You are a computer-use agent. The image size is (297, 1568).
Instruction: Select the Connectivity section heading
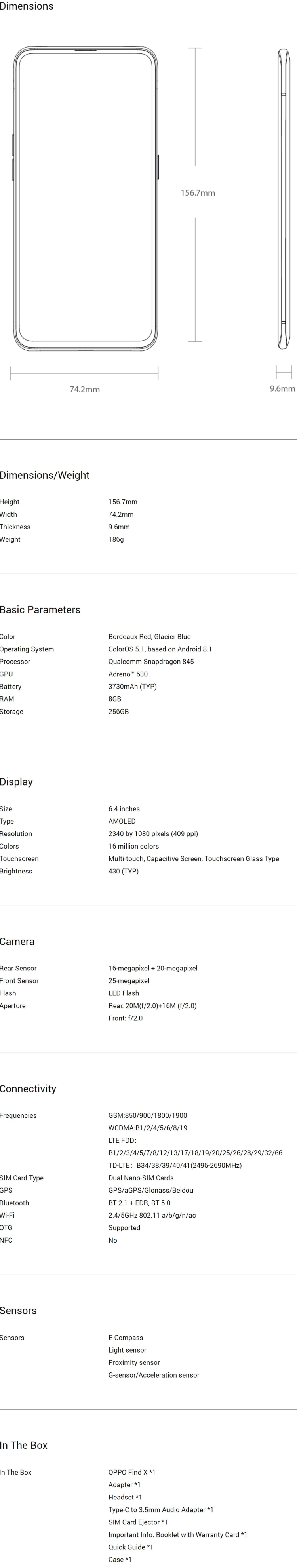click(x=28, y=1089)
